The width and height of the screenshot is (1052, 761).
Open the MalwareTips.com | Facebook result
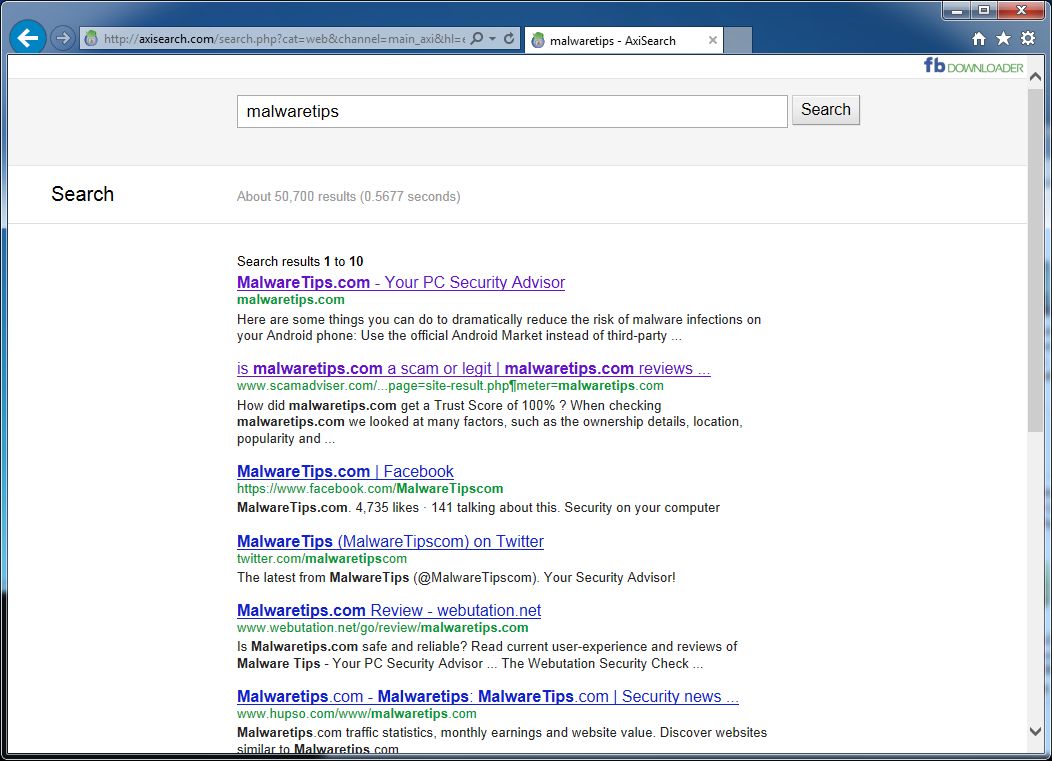(x=345, y=471)
